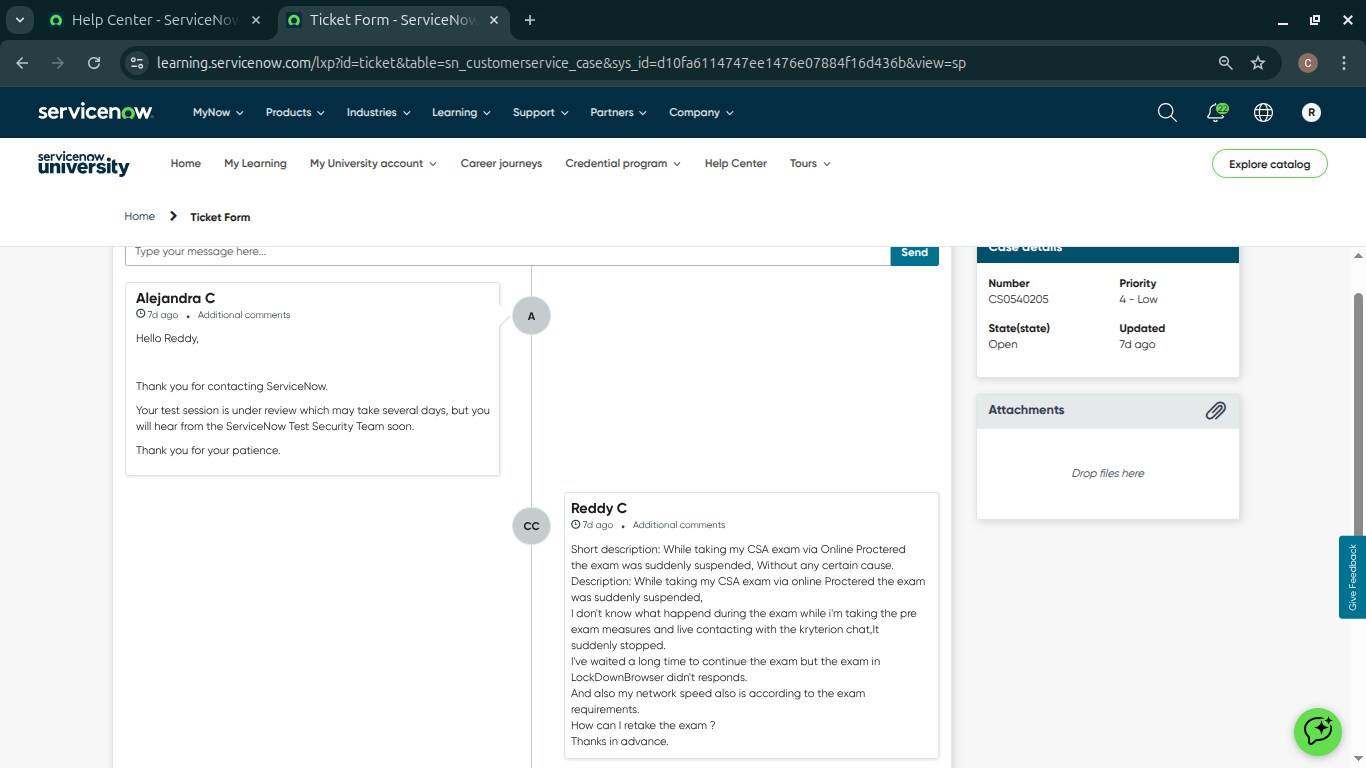
Task: Click the paperclip attachment icon
Action: pos(1215,410)
